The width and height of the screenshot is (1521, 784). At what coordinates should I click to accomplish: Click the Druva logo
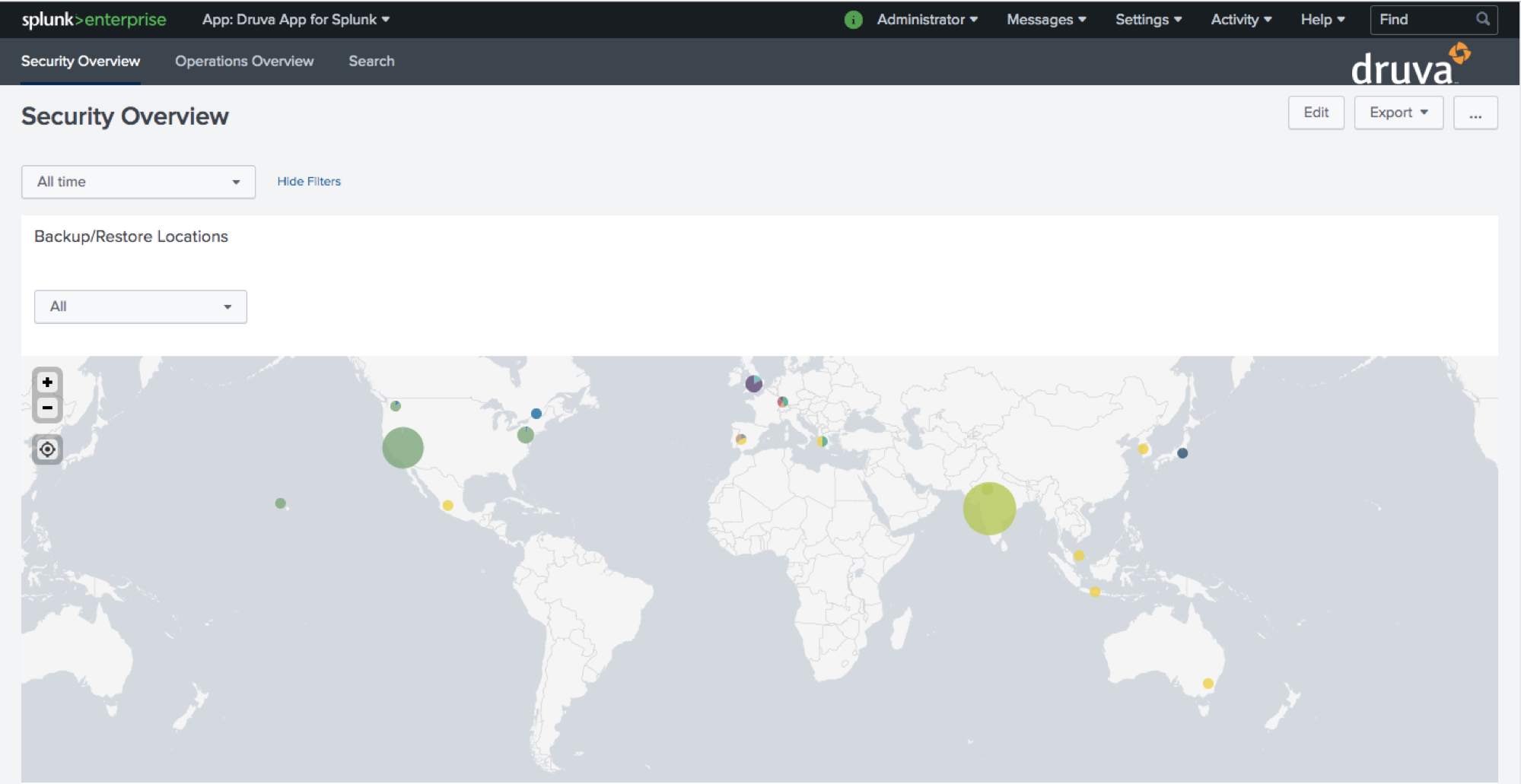pos(1410,64)
